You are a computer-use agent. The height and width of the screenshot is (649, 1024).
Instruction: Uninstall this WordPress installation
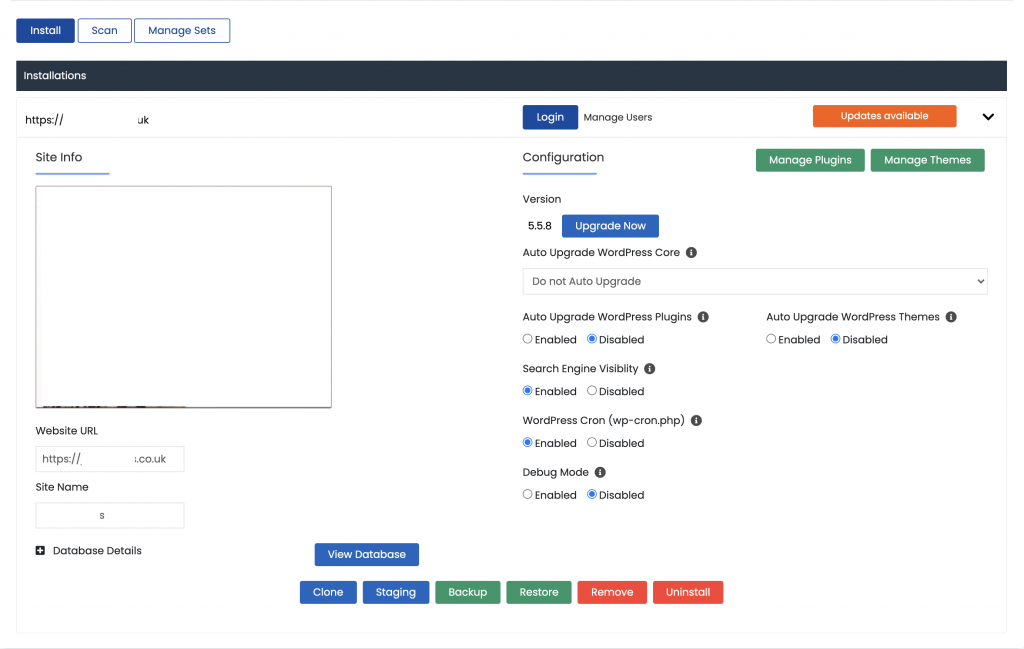tap(688, 592)
